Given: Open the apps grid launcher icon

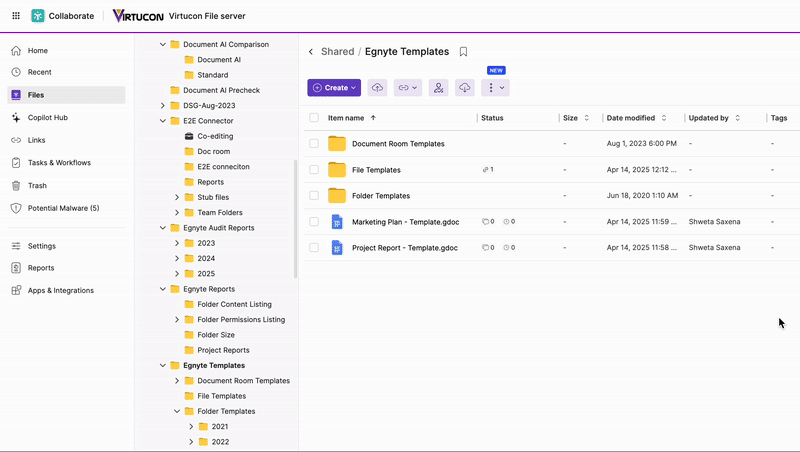Looking at the screenshot, I should coord(16,16).
